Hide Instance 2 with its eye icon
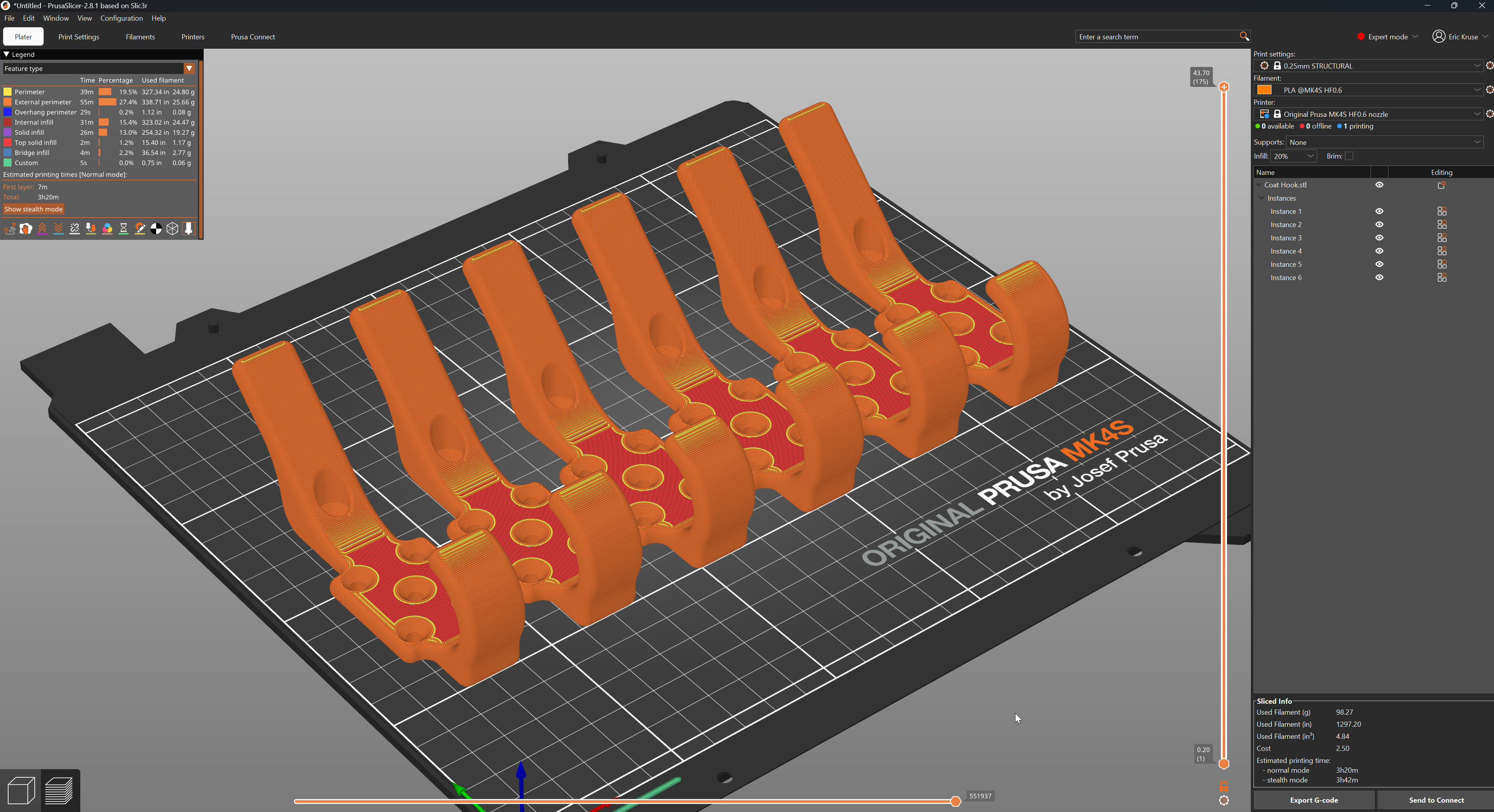The width and height of the screenshot is (1494, 812). point(1379,224)
